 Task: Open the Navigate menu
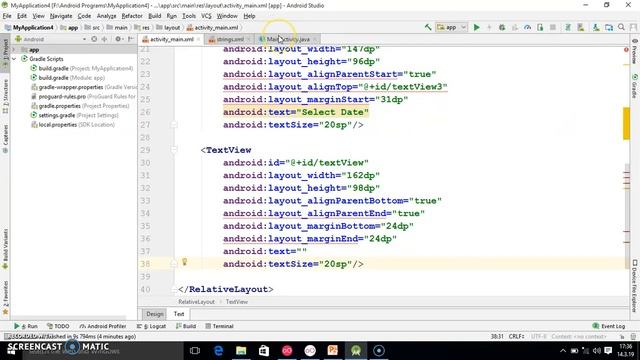61,16
